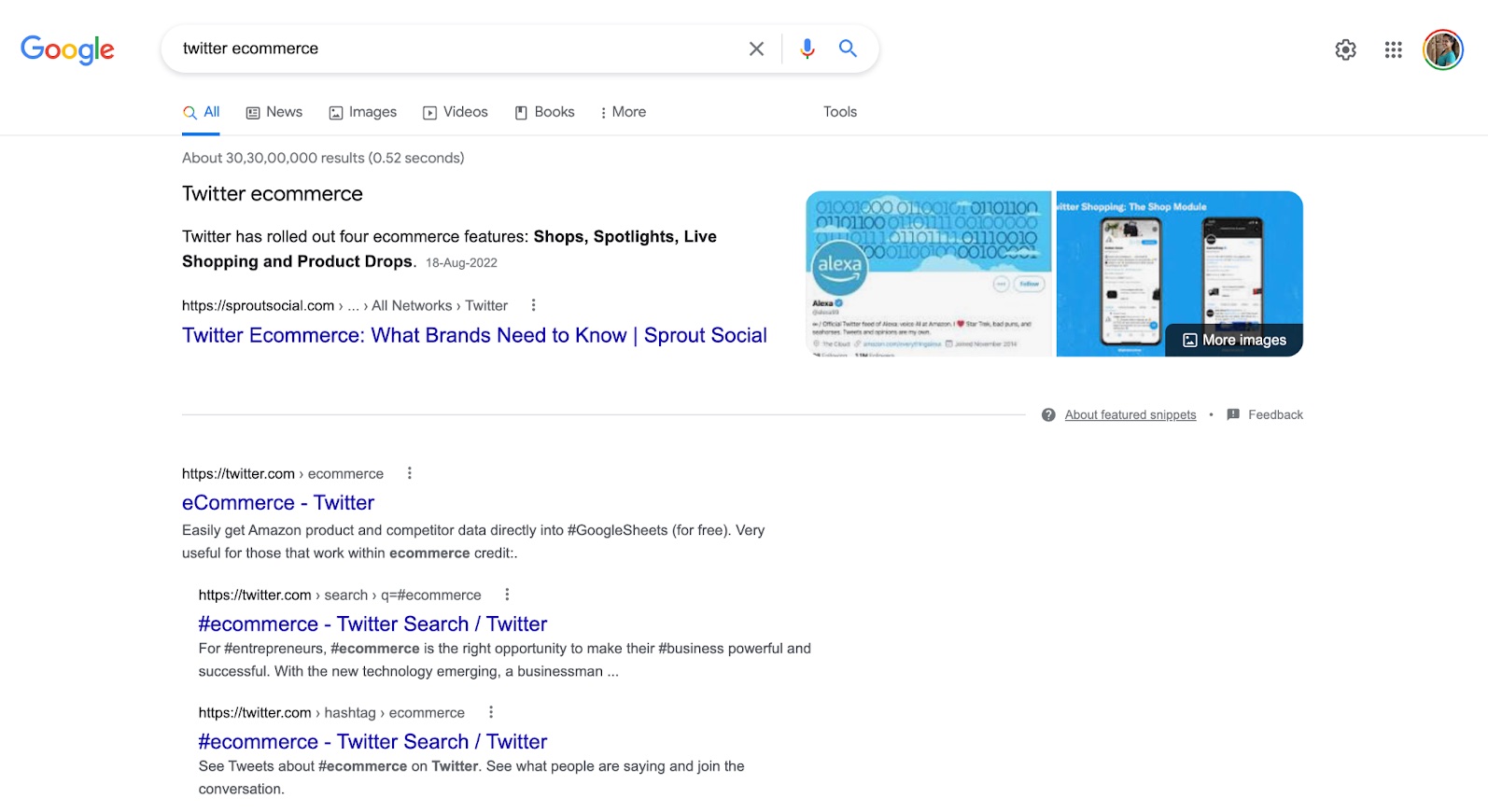
Task: Open three-dot menu for hashtag ecommerce result
Action: click(490, 712)
